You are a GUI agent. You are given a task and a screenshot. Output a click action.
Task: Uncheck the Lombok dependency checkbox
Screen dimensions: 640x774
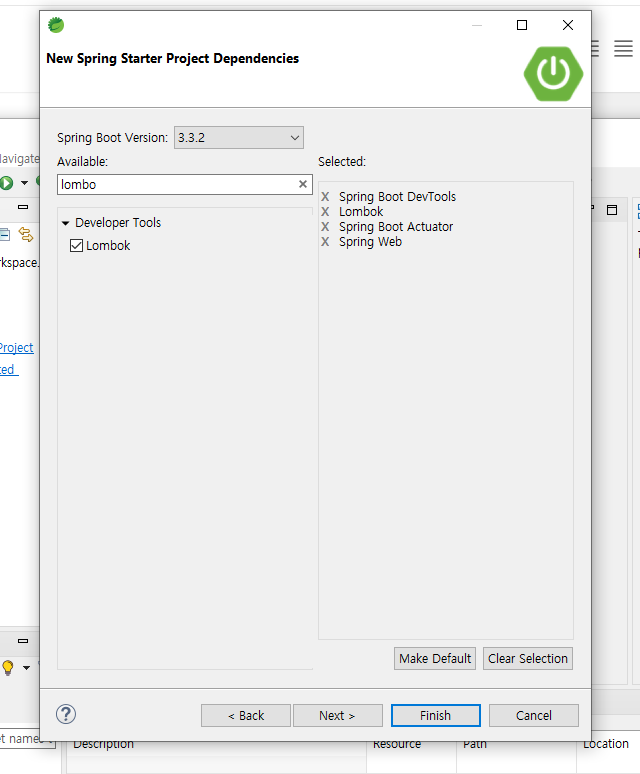(76, 245)
